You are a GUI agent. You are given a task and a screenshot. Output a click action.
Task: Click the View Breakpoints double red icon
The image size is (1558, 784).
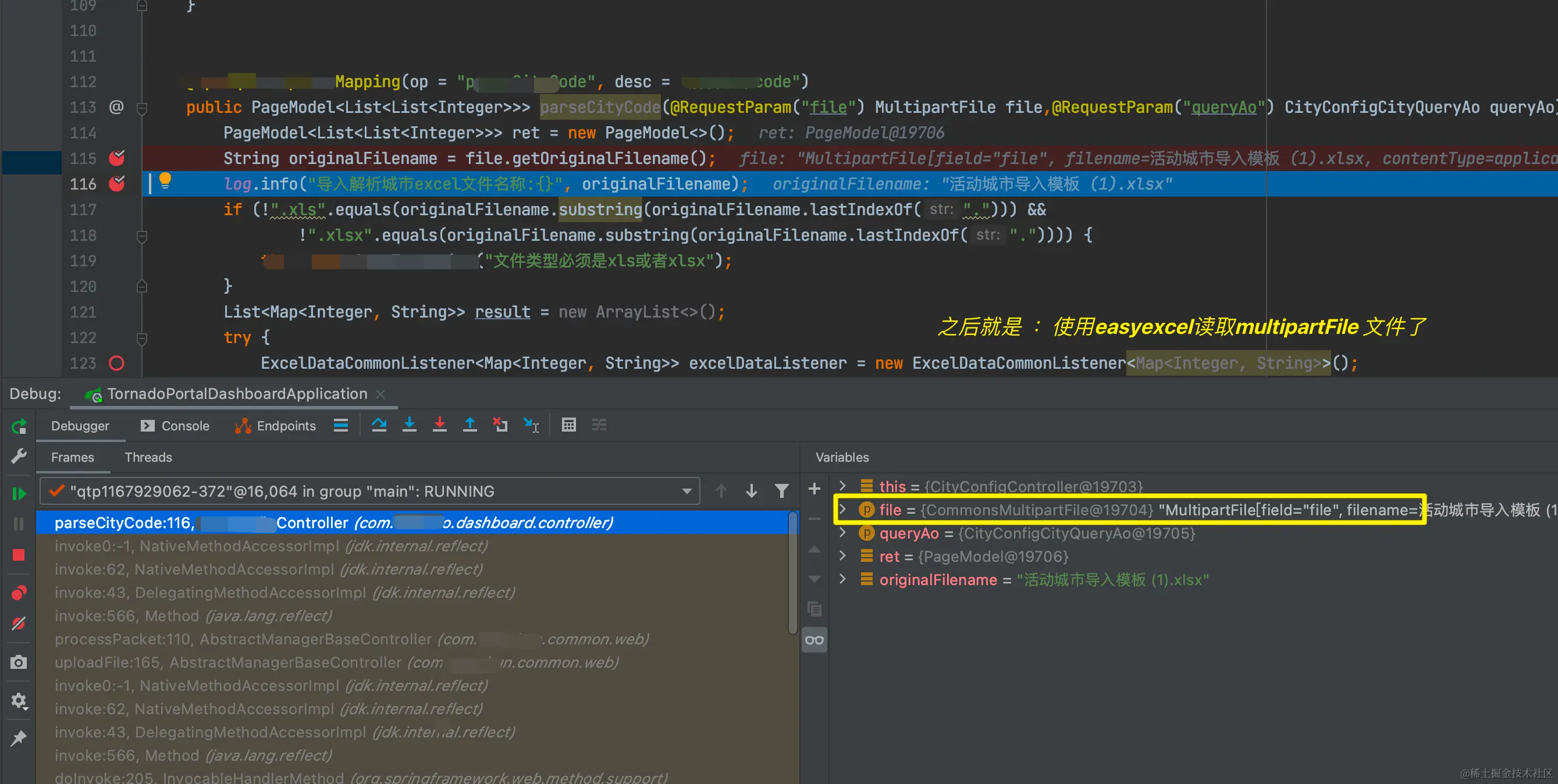pyautogui.click(x=19, y=593)
